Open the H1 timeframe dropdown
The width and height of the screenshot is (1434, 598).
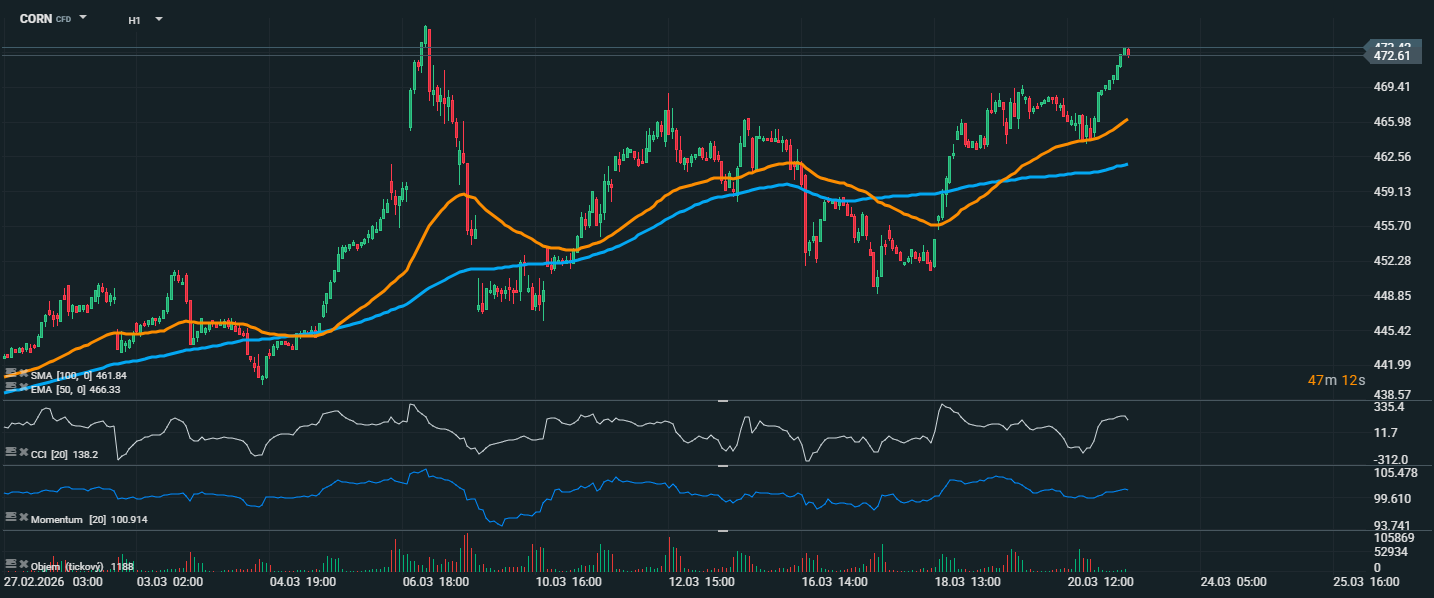[158, 19]
